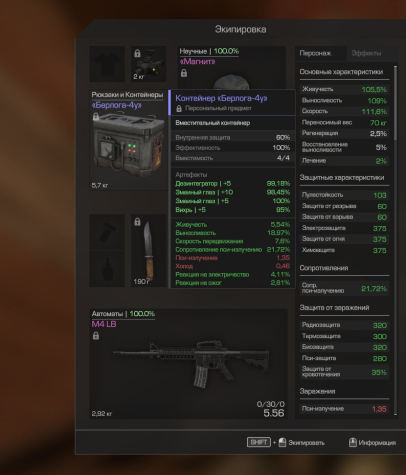Click the Экипировать hint button

[x=286, y=443]
